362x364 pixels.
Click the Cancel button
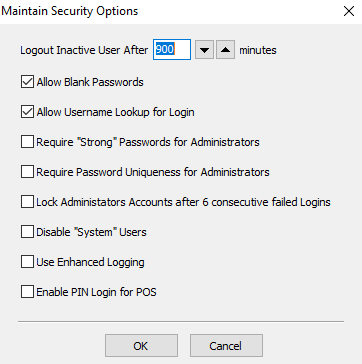226,346
